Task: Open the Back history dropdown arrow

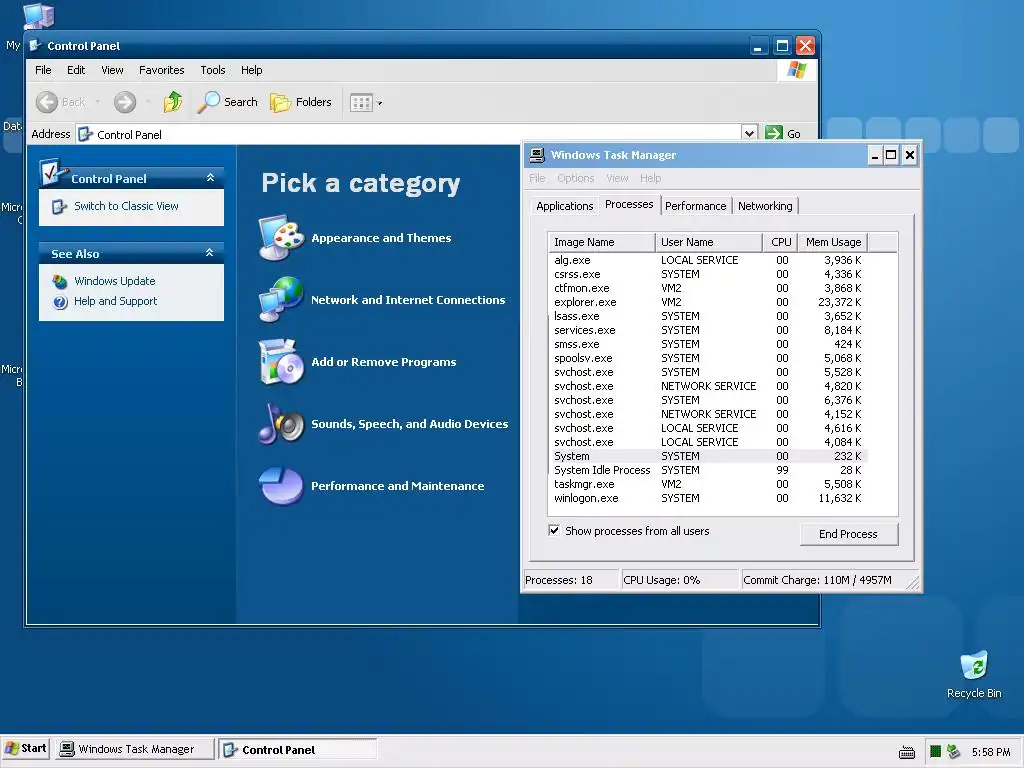Action: [x=97, y=102]
